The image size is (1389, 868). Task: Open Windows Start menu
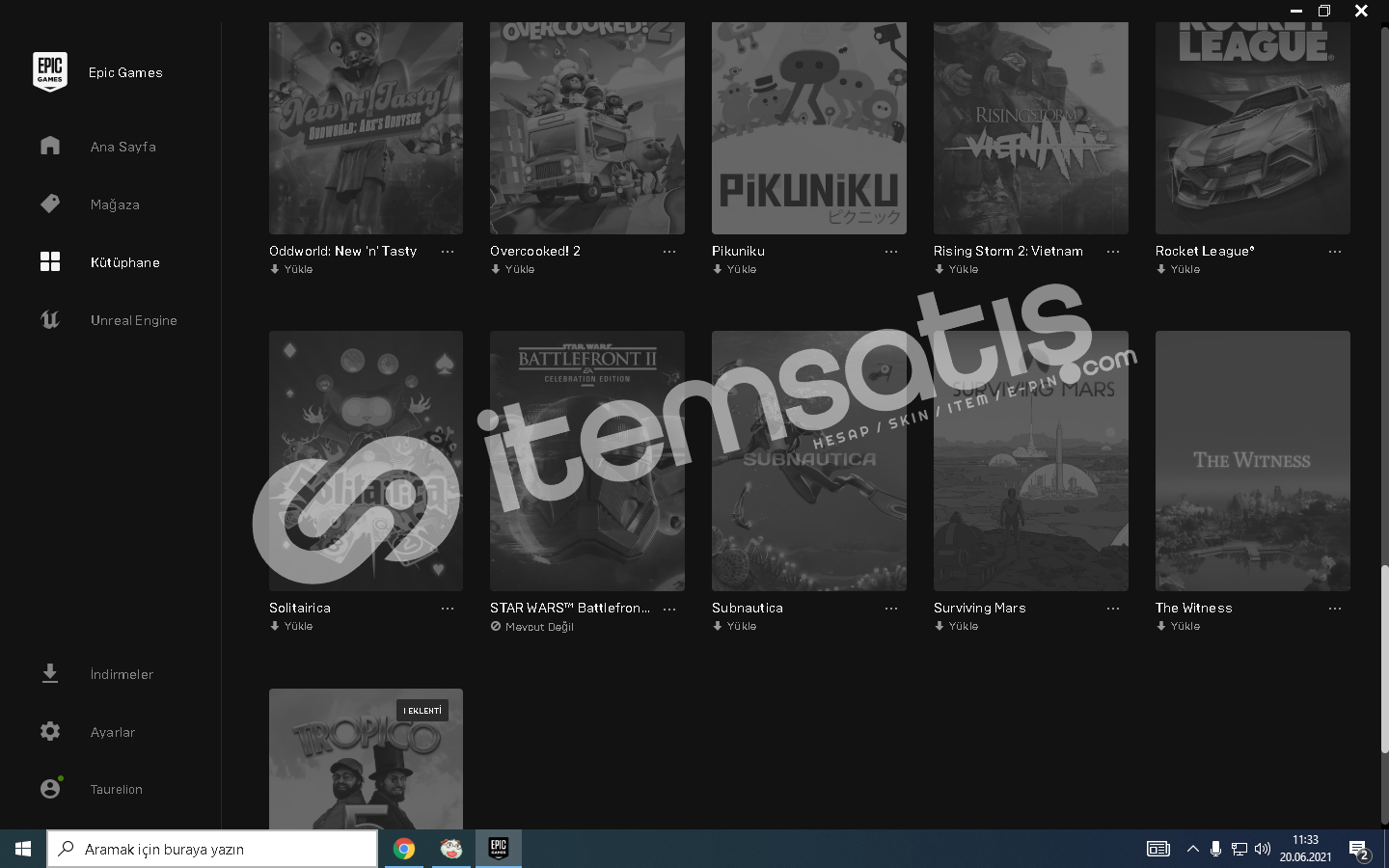pos(23,849)
